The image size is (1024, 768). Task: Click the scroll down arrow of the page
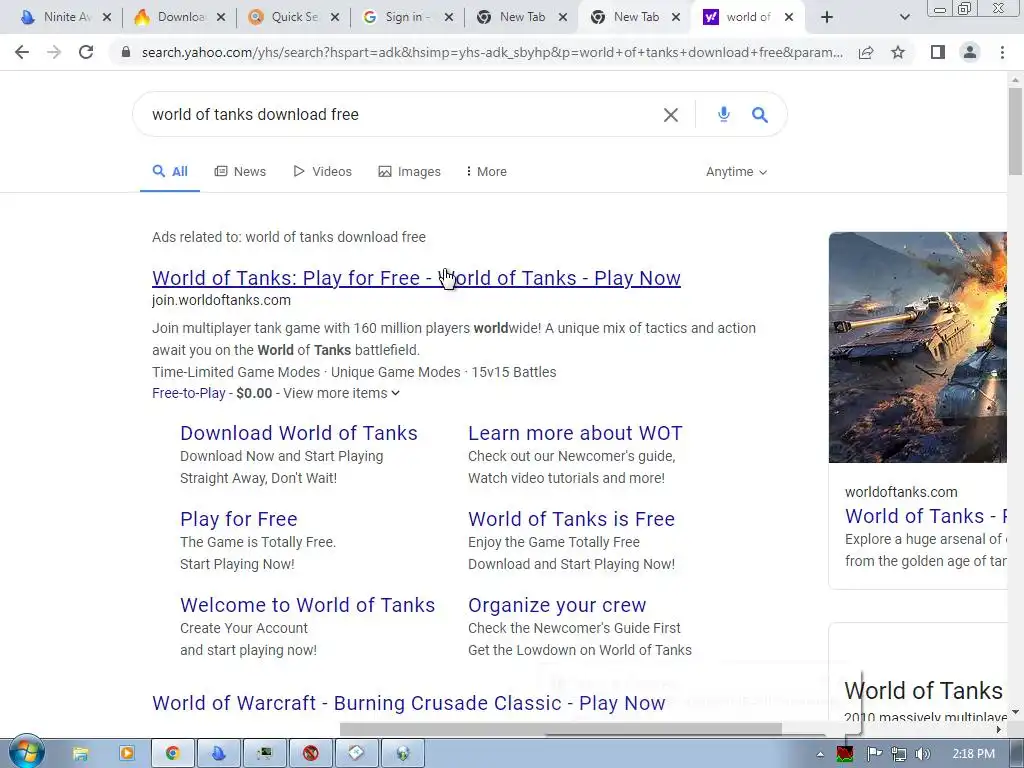[1015, 712]
